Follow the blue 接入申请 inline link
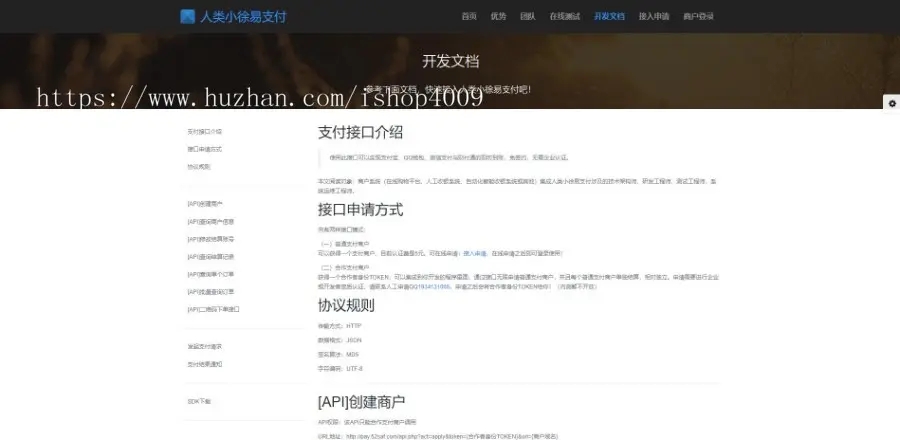This screenshot has width=900, height=440. click(475, 253)
